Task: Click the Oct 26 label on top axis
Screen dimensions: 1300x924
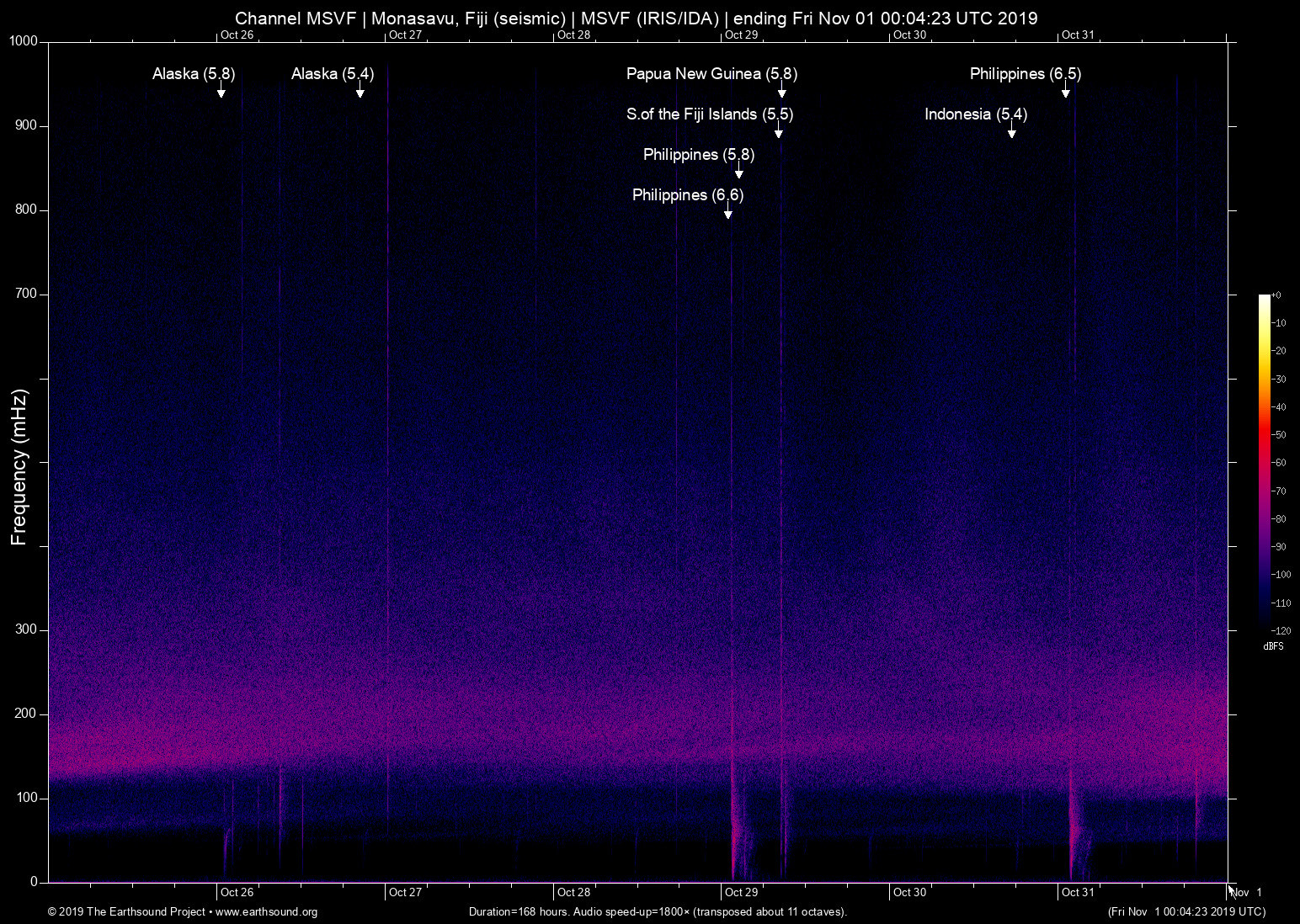Action: click(237, 35)
